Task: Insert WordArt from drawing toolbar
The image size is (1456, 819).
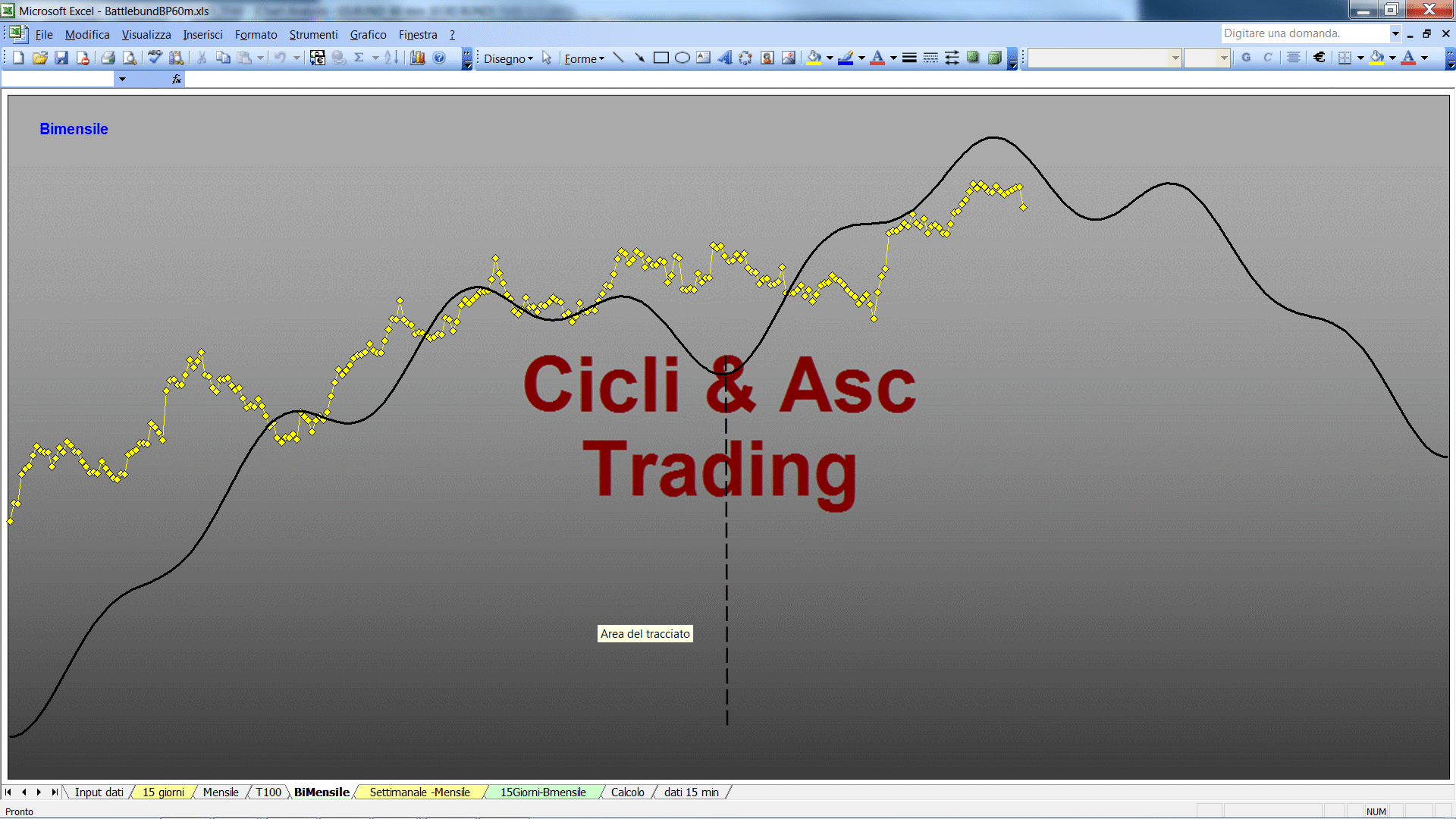Action: 724,58
